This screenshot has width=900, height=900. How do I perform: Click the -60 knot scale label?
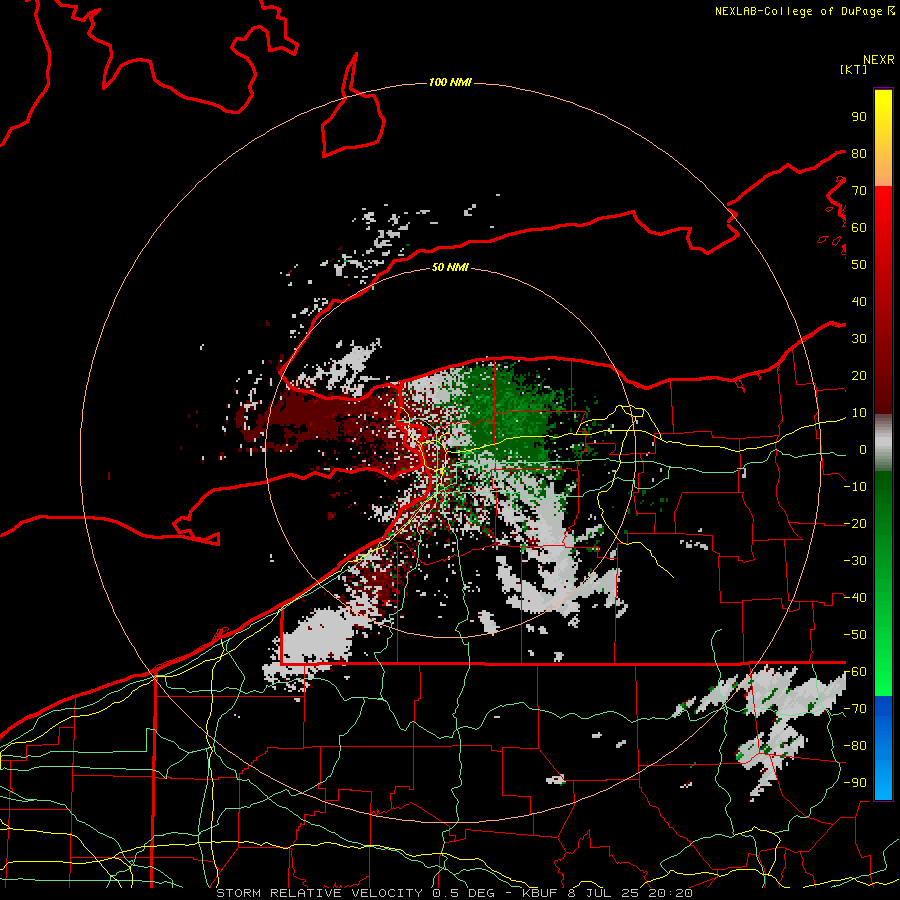click(x=855, y=672)
